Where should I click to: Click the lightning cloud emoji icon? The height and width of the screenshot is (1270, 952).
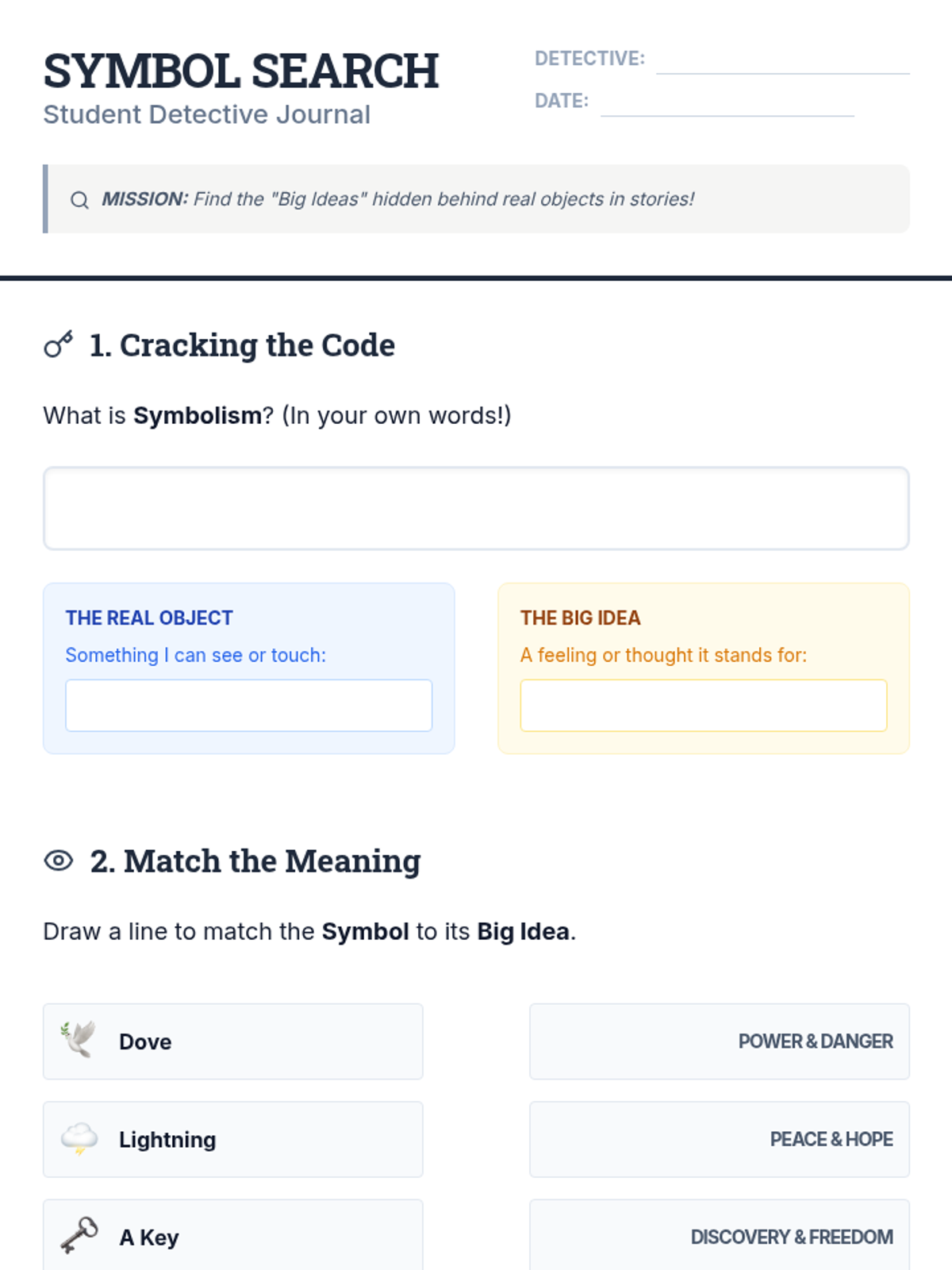click(x=79, y=1139)
